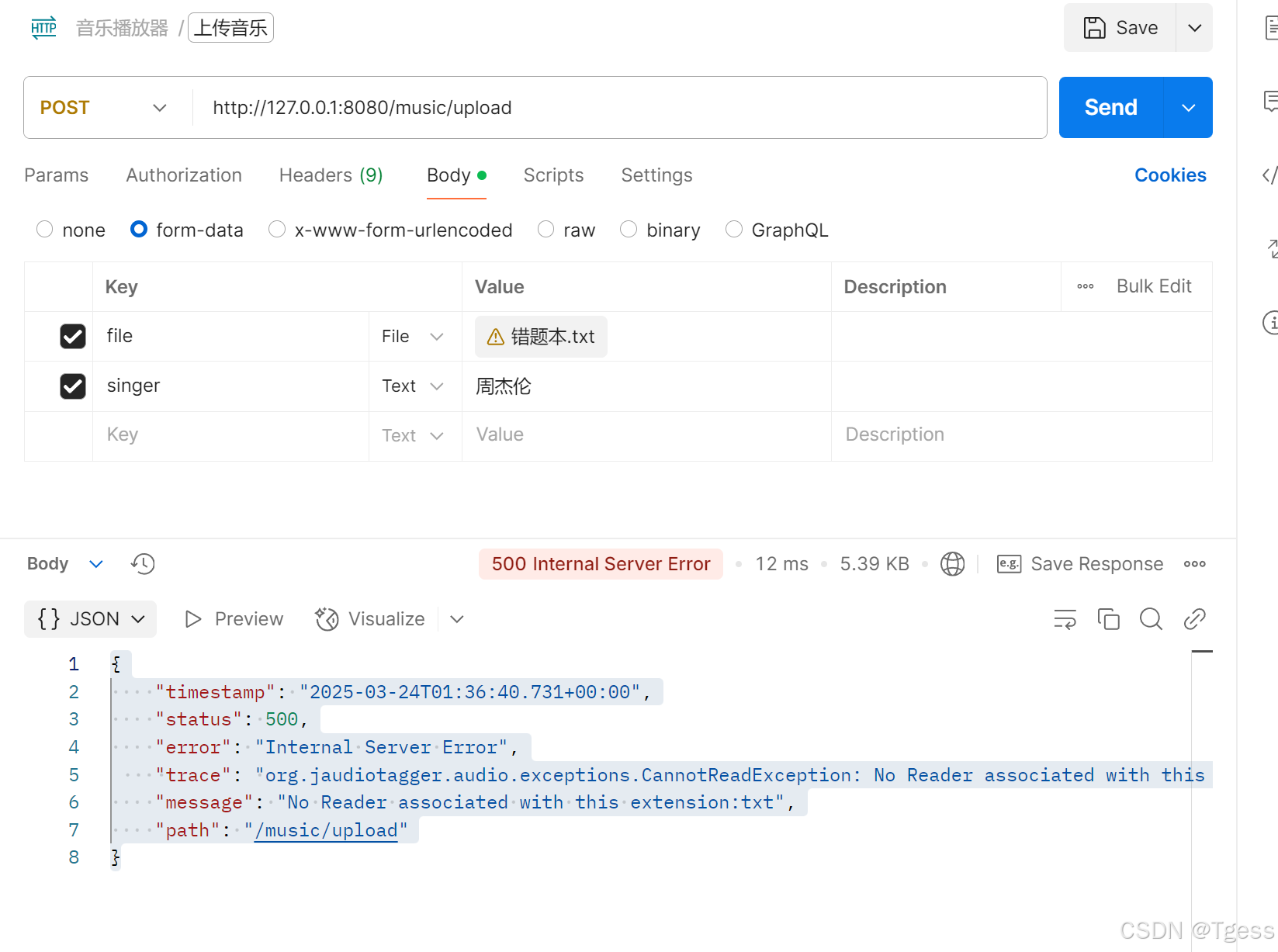Copy the response body
Screen dimensions: 1278x952
coord(1108,619)
